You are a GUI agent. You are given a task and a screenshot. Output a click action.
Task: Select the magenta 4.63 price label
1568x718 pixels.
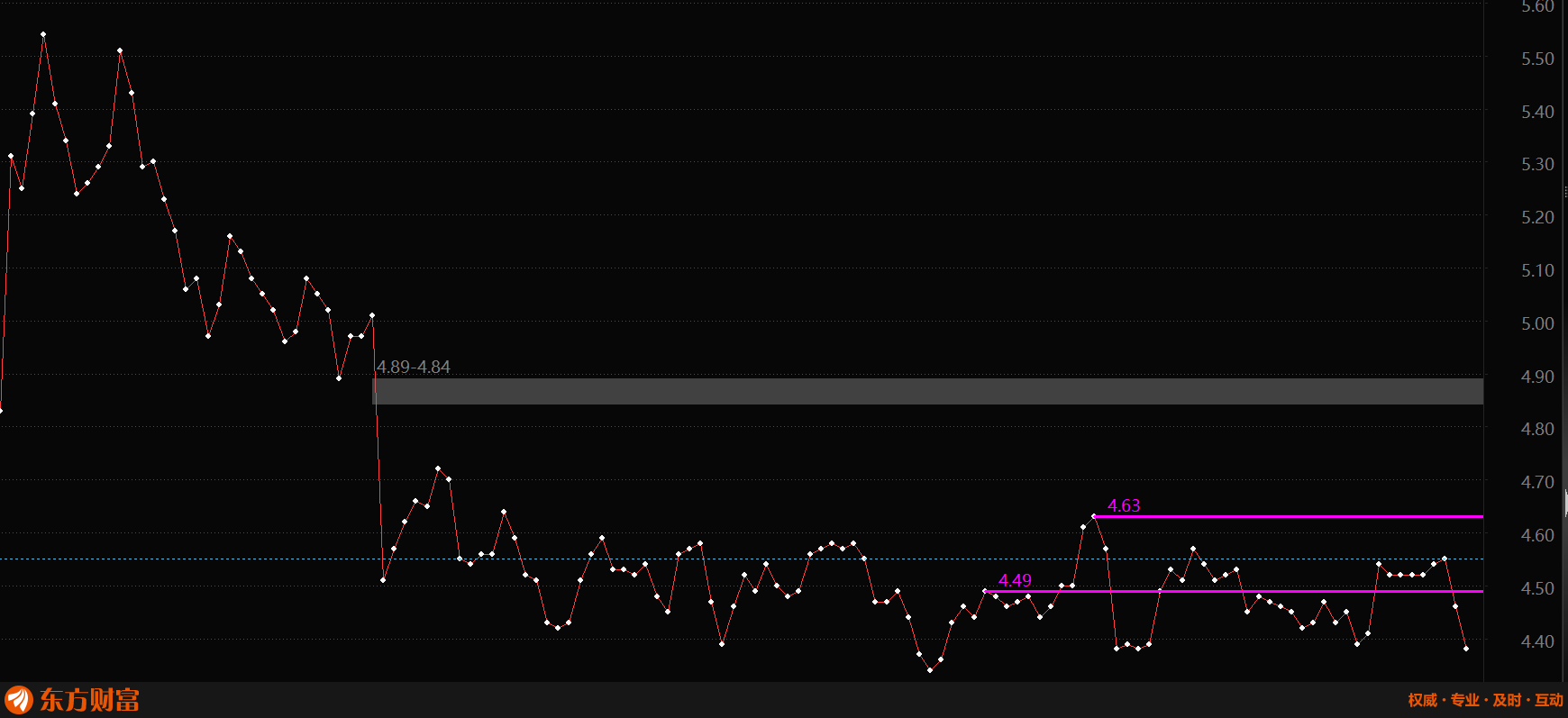(1124, 505)
